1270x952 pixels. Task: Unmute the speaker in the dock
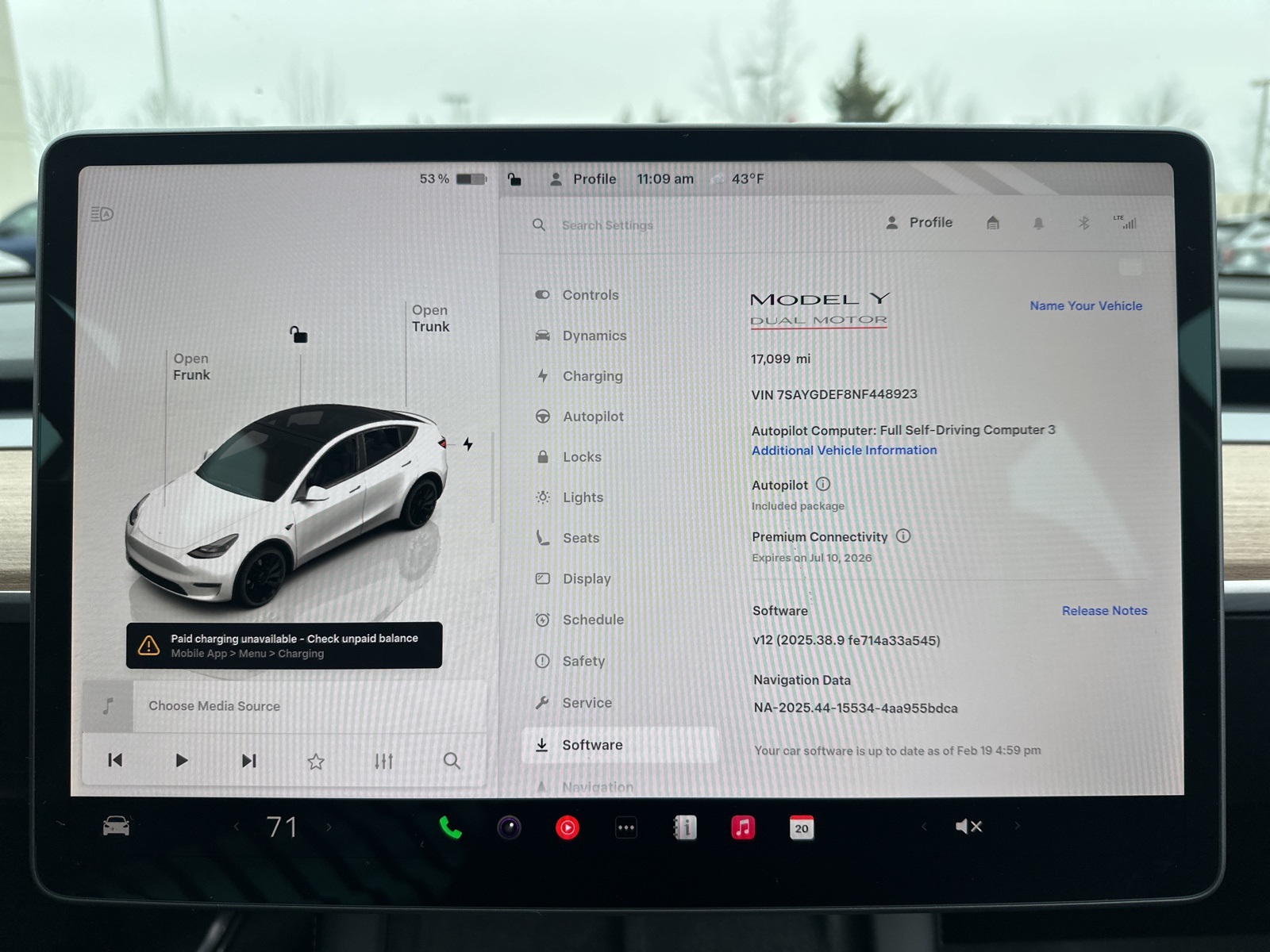(x=968, y=827)
